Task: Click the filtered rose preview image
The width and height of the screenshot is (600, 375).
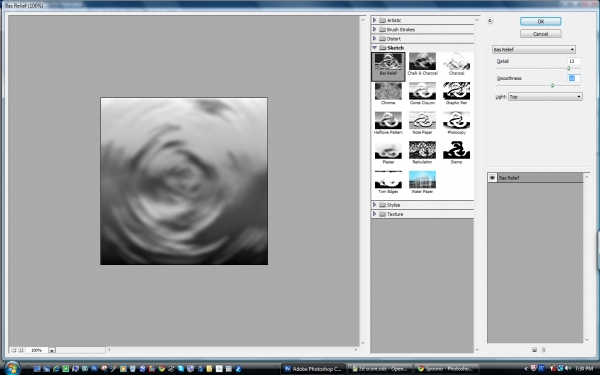Action: tap(184, 181)
